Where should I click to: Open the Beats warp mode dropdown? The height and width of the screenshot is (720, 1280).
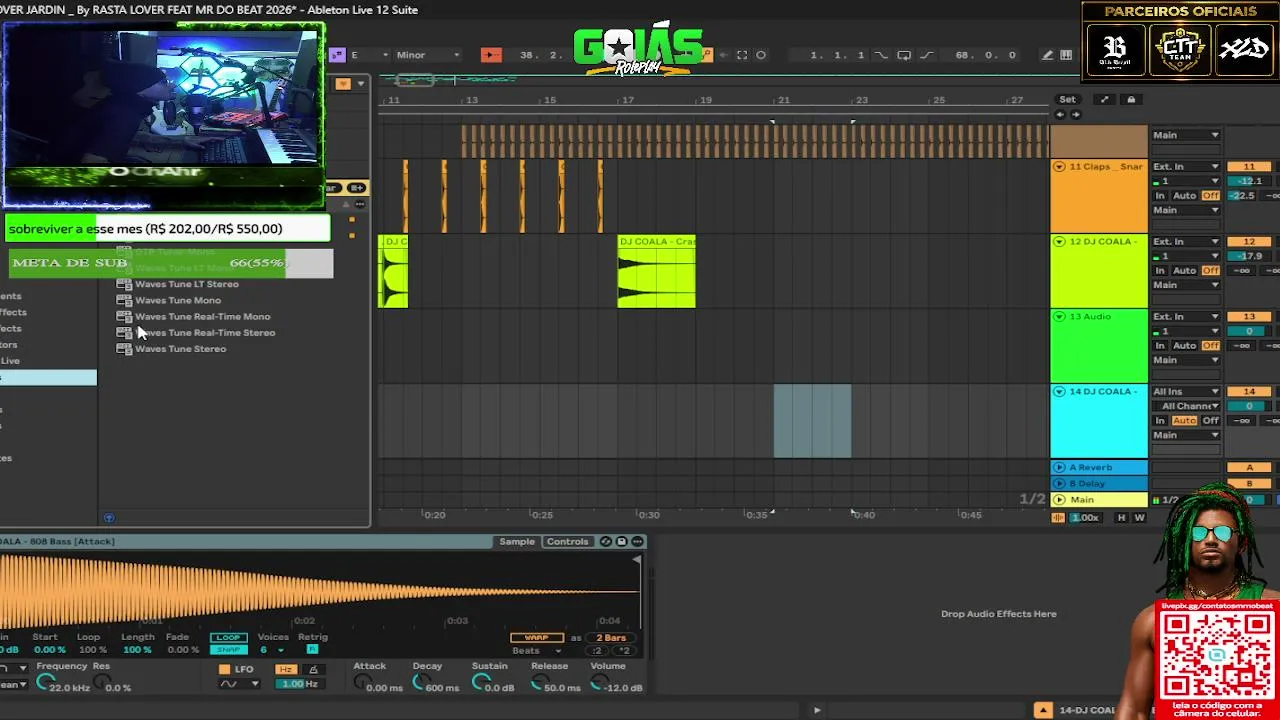pyautogui.click(x=536, y=650)
